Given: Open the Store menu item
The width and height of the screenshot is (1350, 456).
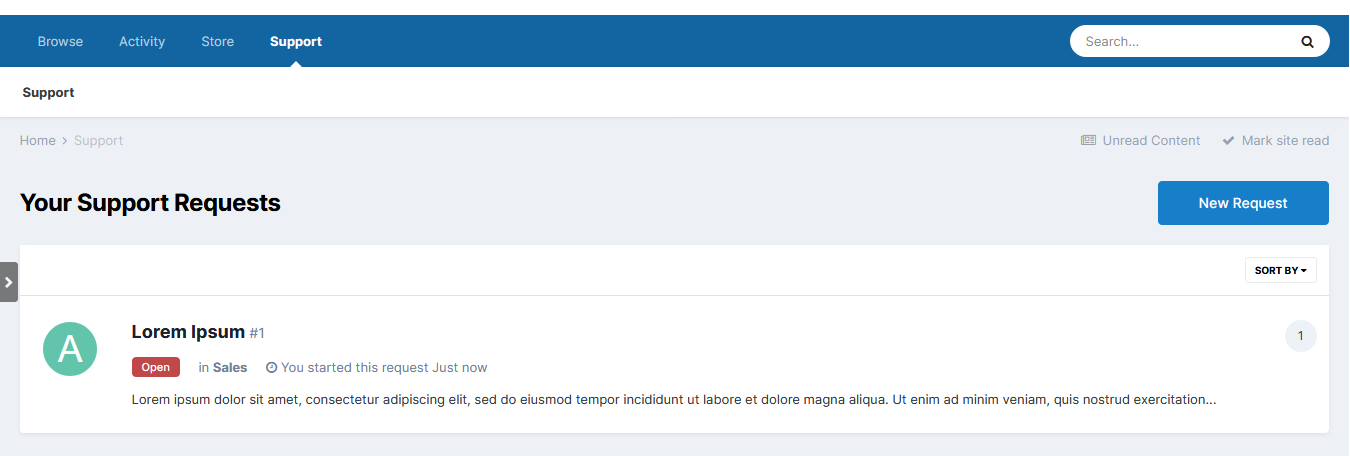Looking at the screenshot, I should [x=217, y=42].
